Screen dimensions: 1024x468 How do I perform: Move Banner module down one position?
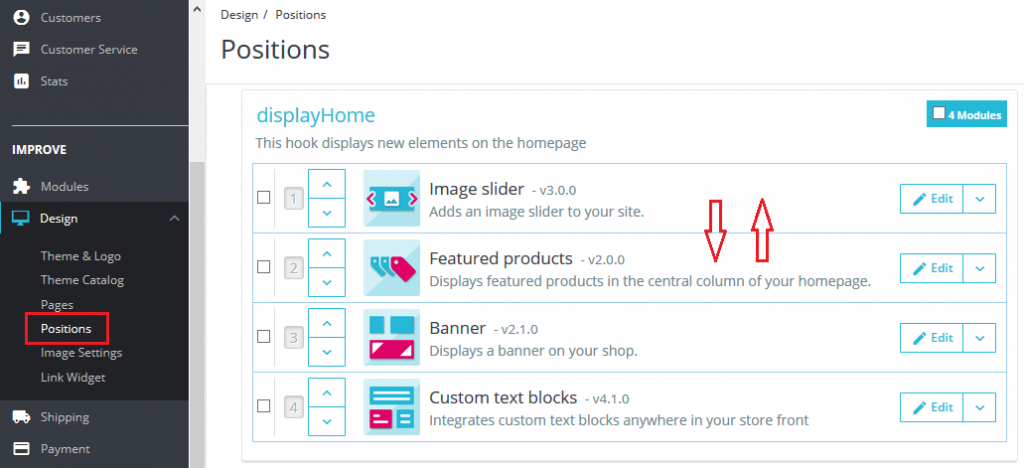pos(327,351)
